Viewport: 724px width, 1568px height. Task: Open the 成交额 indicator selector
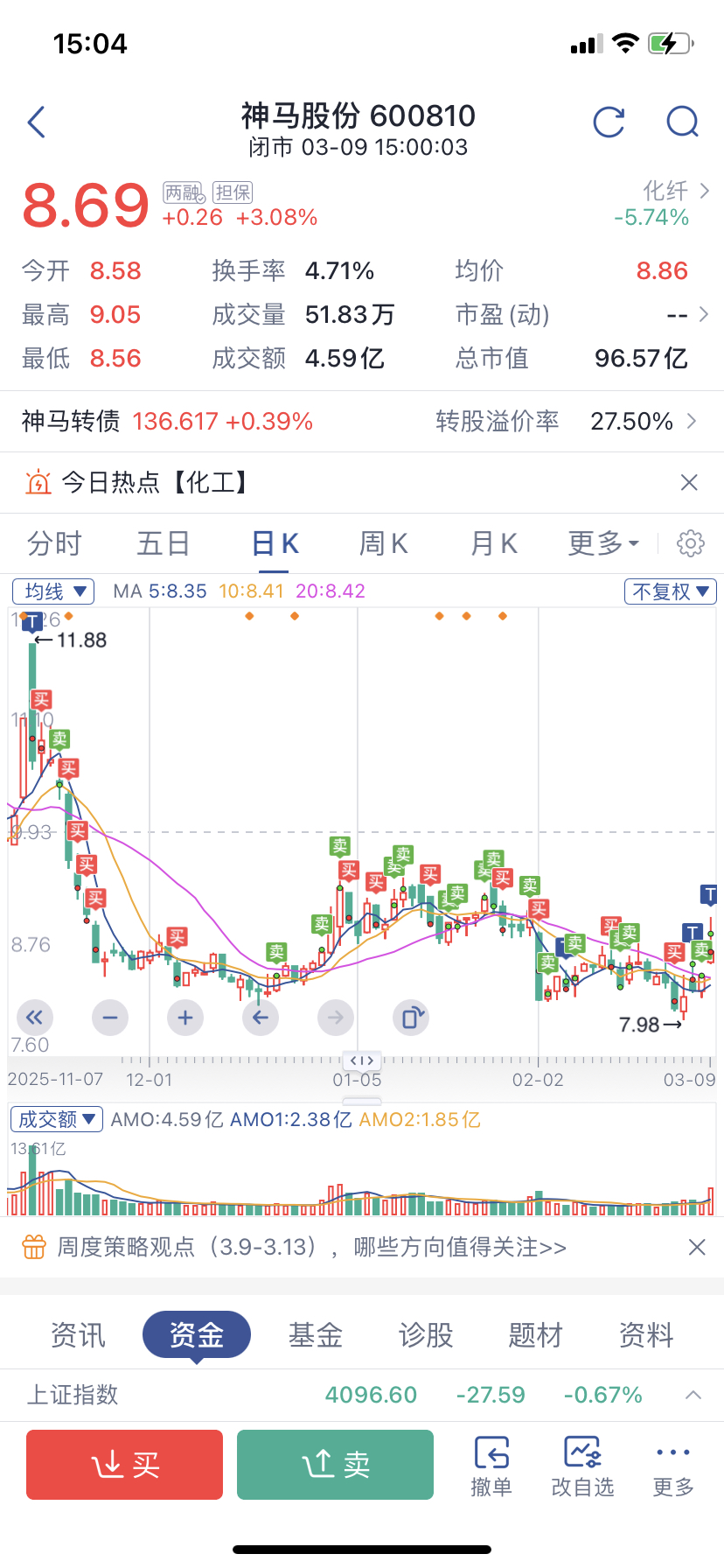(x=56, y=1119)
